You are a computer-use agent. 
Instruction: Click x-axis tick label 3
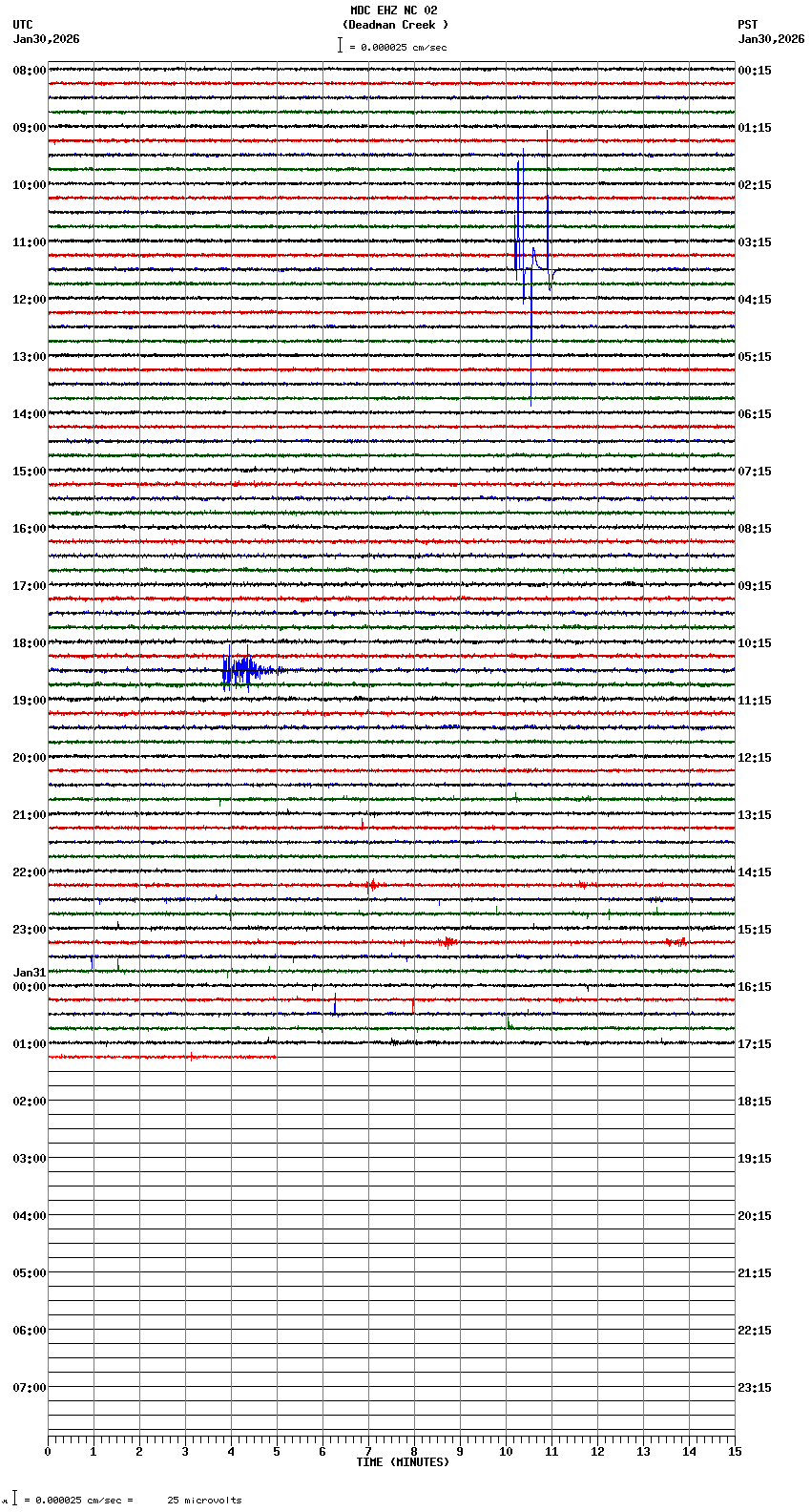[x=185, y=1452]
